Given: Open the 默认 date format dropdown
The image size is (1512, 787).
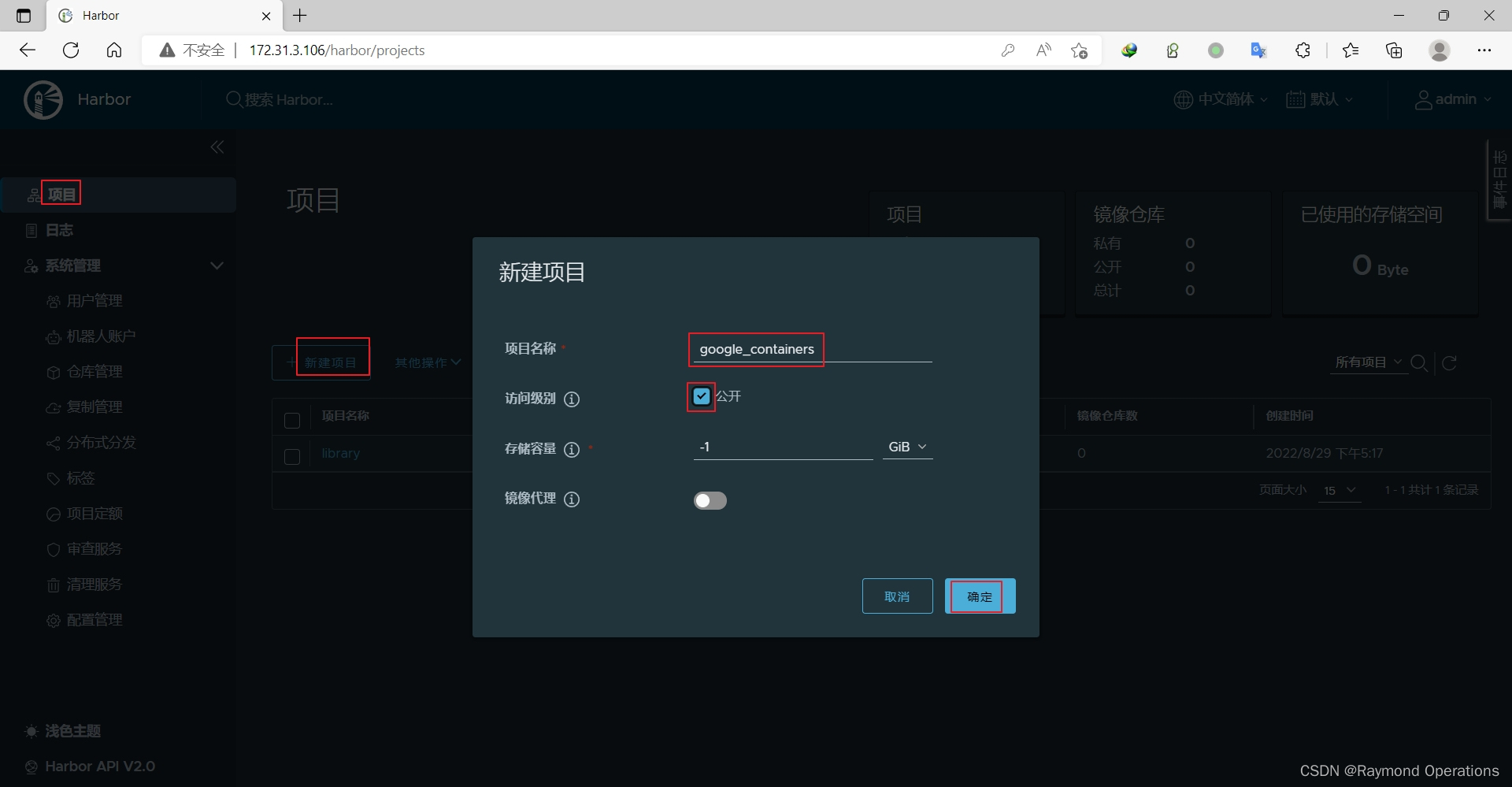Looking at the screenshot, I should [x=1319, y=99].
